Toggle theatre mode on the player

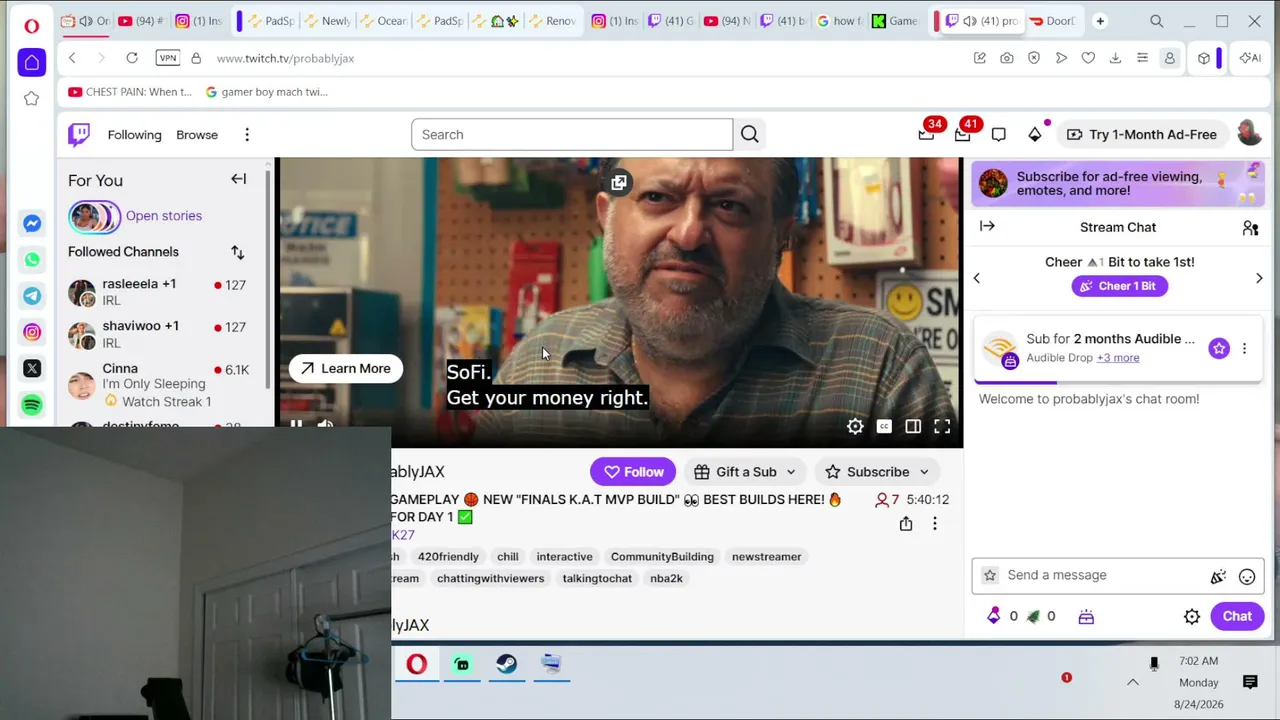tap(913, 427)
